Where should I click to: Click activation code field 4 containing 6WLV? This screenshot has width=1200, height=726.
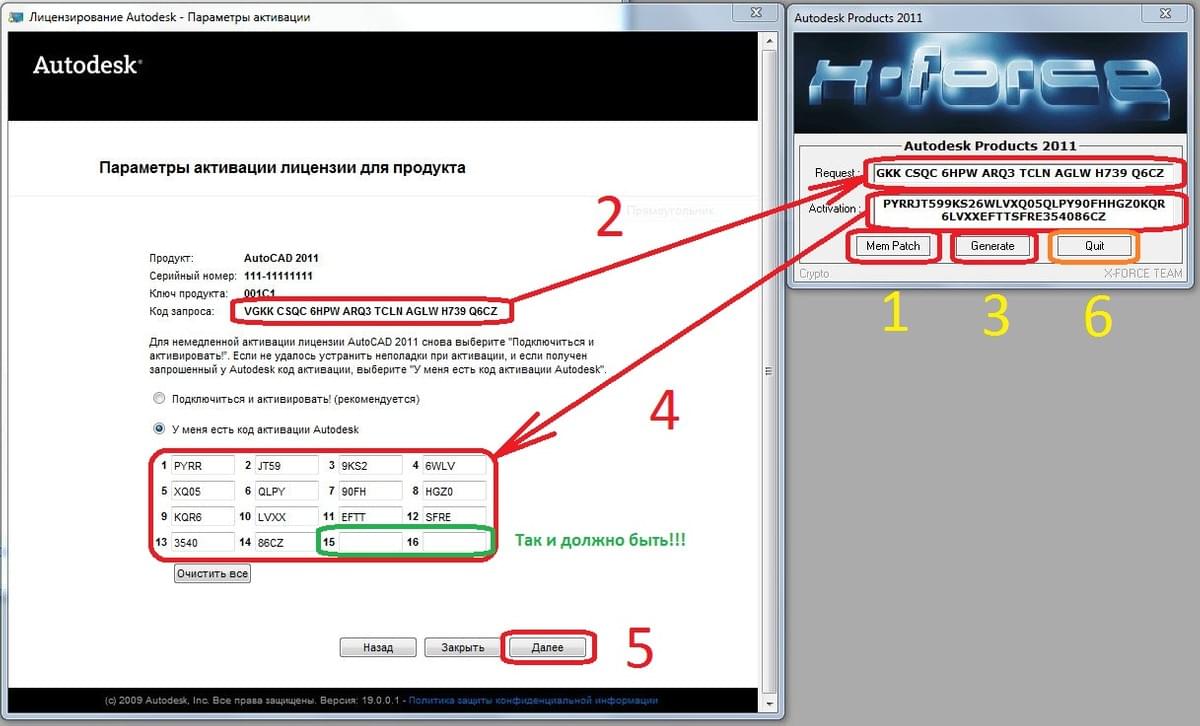click(453, 465)
